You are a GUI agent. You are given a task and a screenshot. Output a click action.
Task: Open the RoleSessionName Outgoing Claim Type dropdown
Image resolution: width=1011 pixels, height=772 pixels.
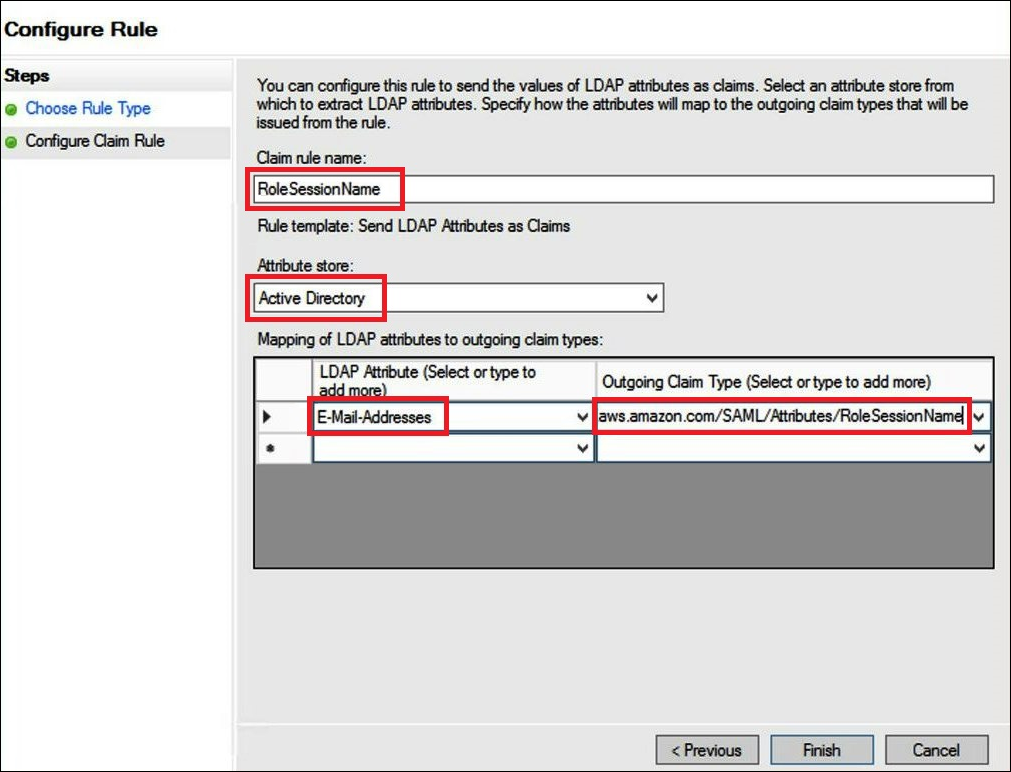(x=978, y=417)
